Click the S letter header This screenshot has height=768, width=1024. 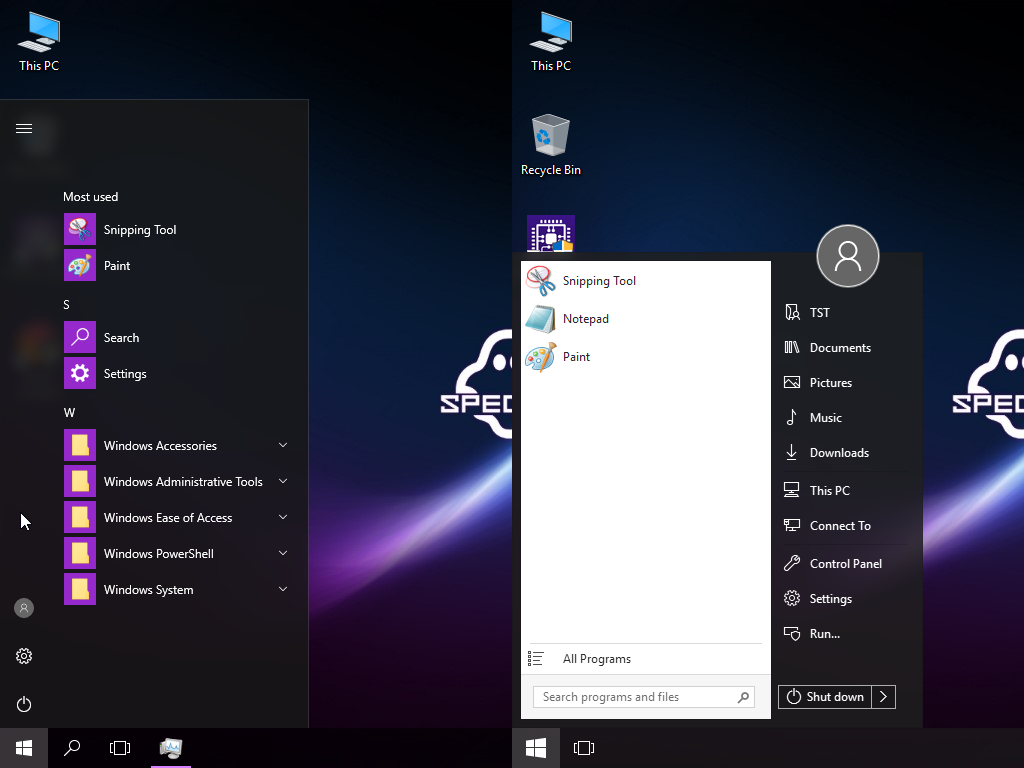point(67,305)
